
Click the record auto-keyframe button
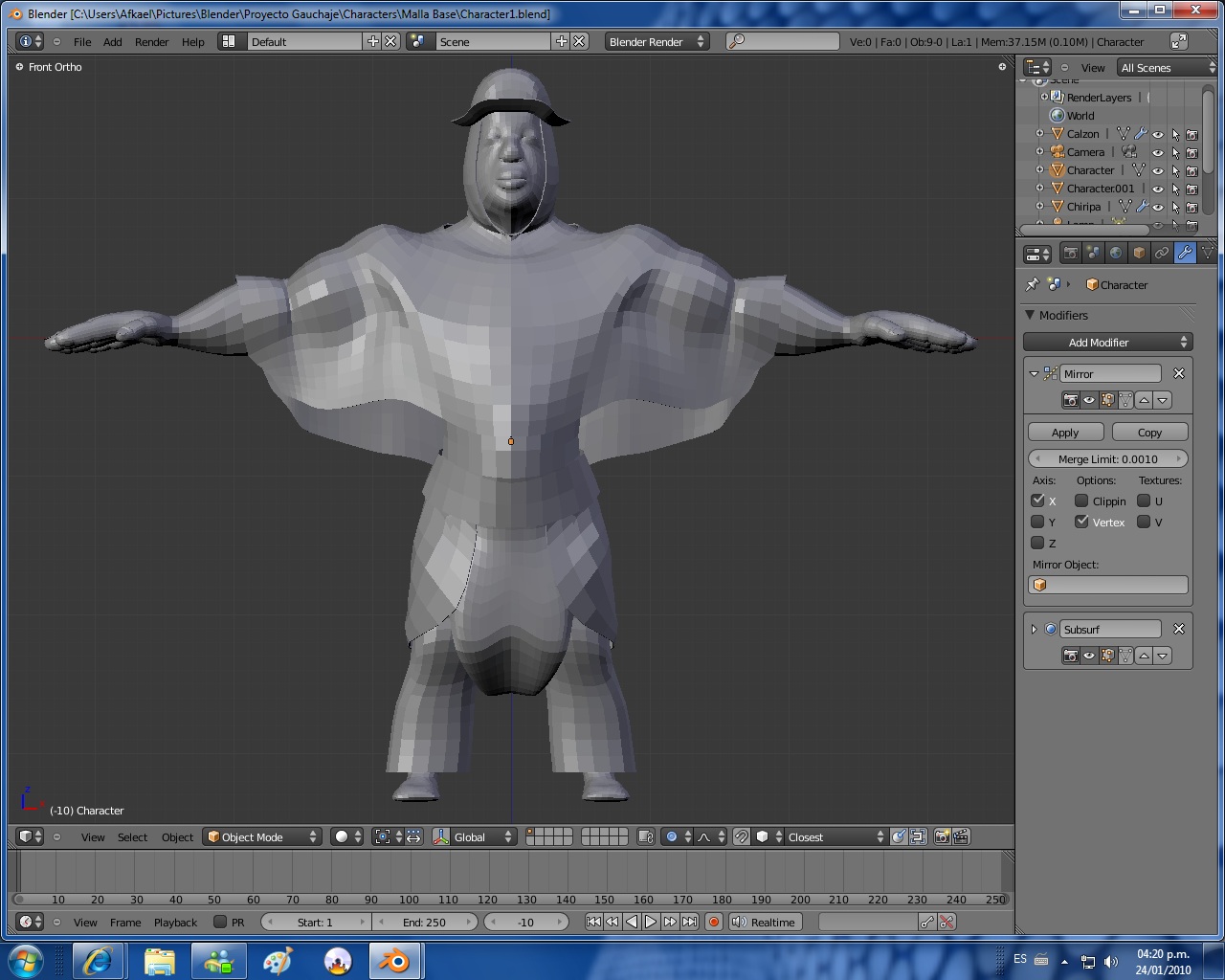pos(713,923)
